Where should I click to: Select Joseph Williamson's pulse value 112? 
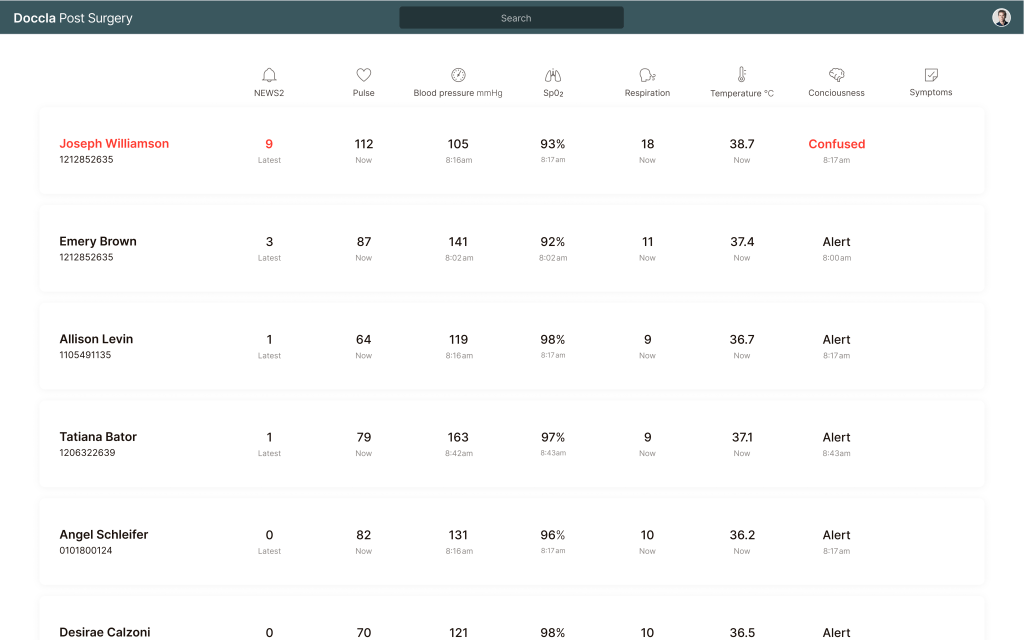(364, 144)
